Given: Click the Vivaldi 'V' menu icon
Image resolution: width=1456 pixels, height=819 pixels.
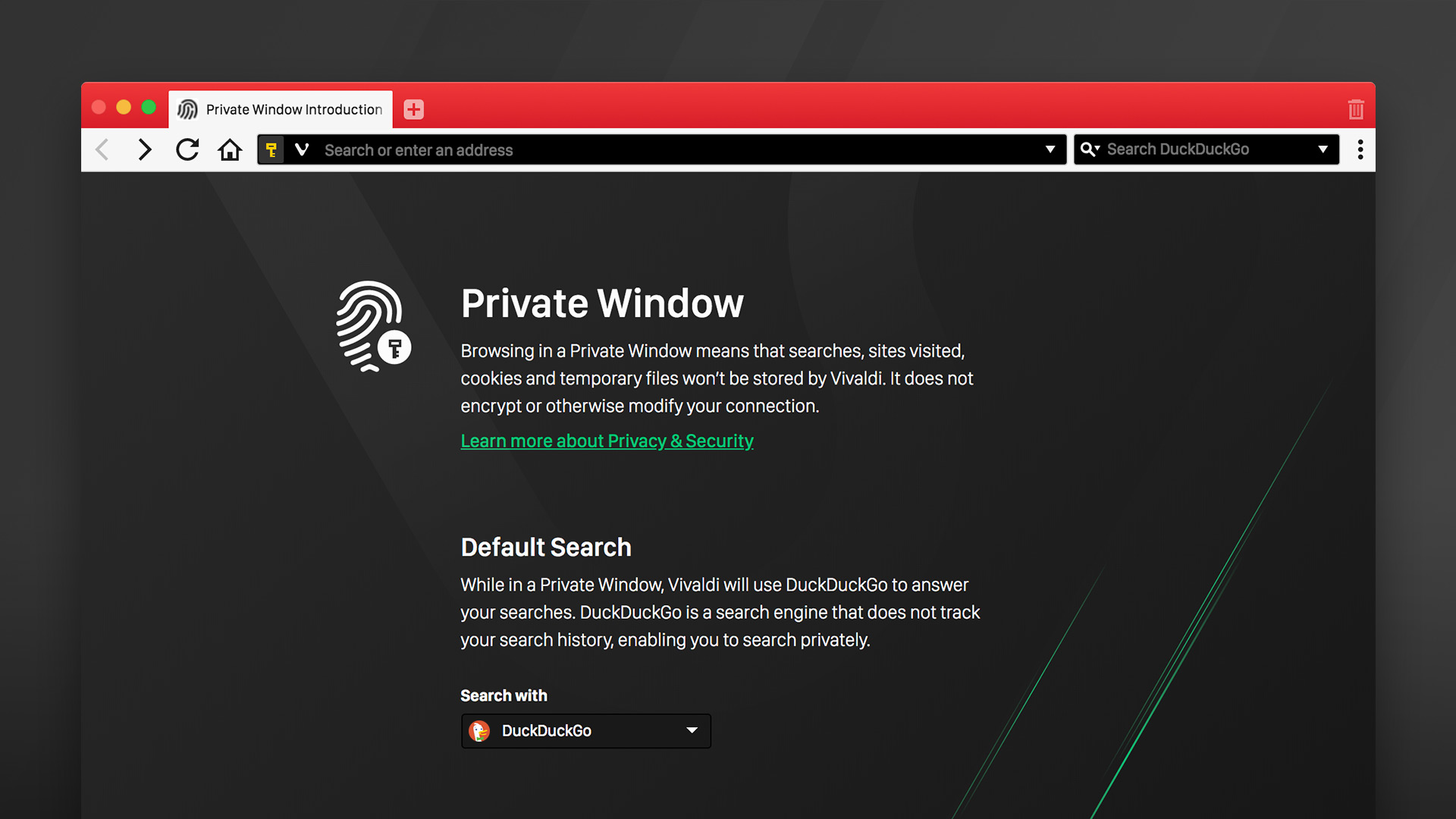Looking at the screenshot, I should pos(302,150).
